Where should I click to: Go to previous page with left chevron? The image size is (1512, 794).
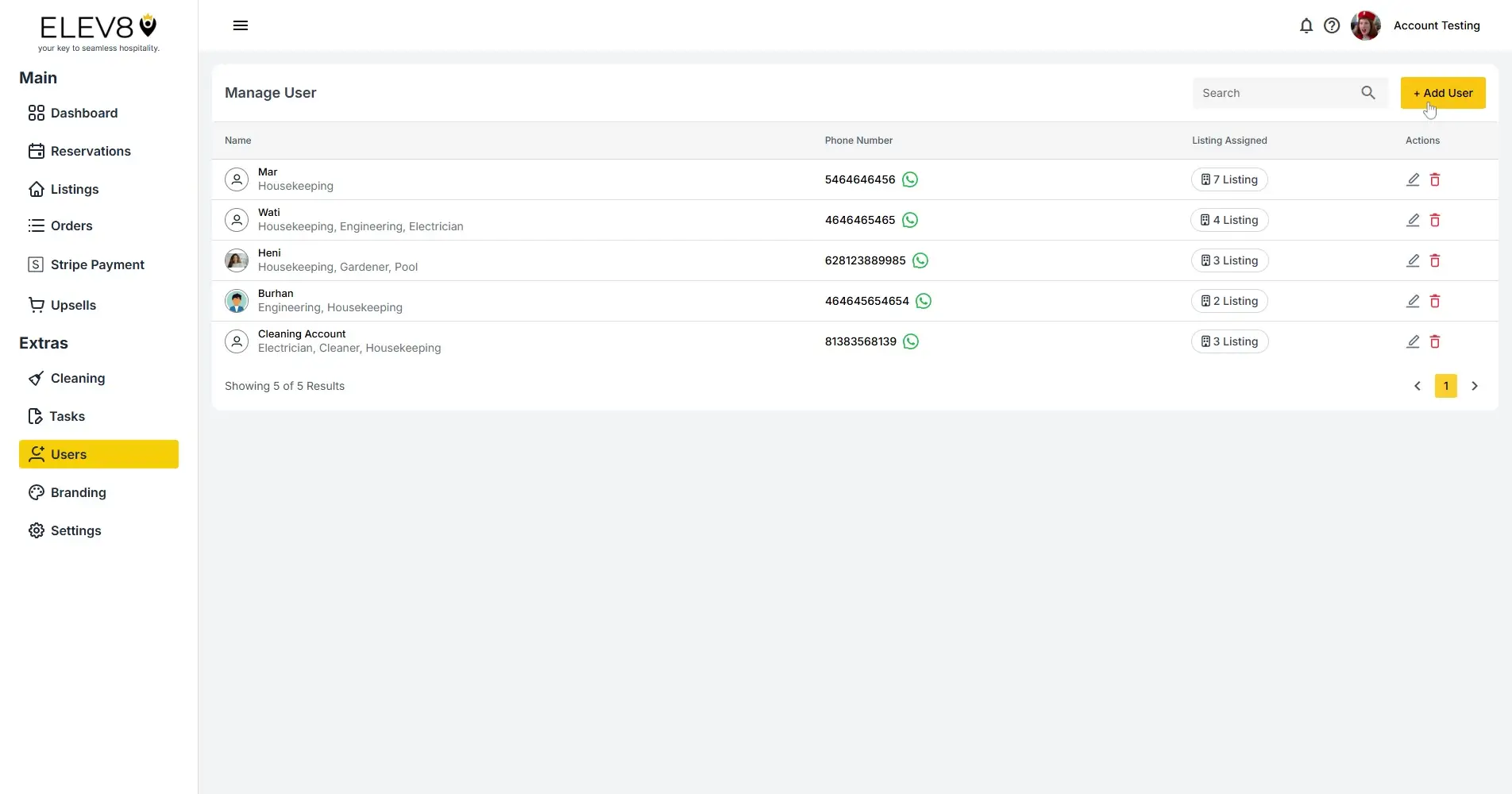1417,386
